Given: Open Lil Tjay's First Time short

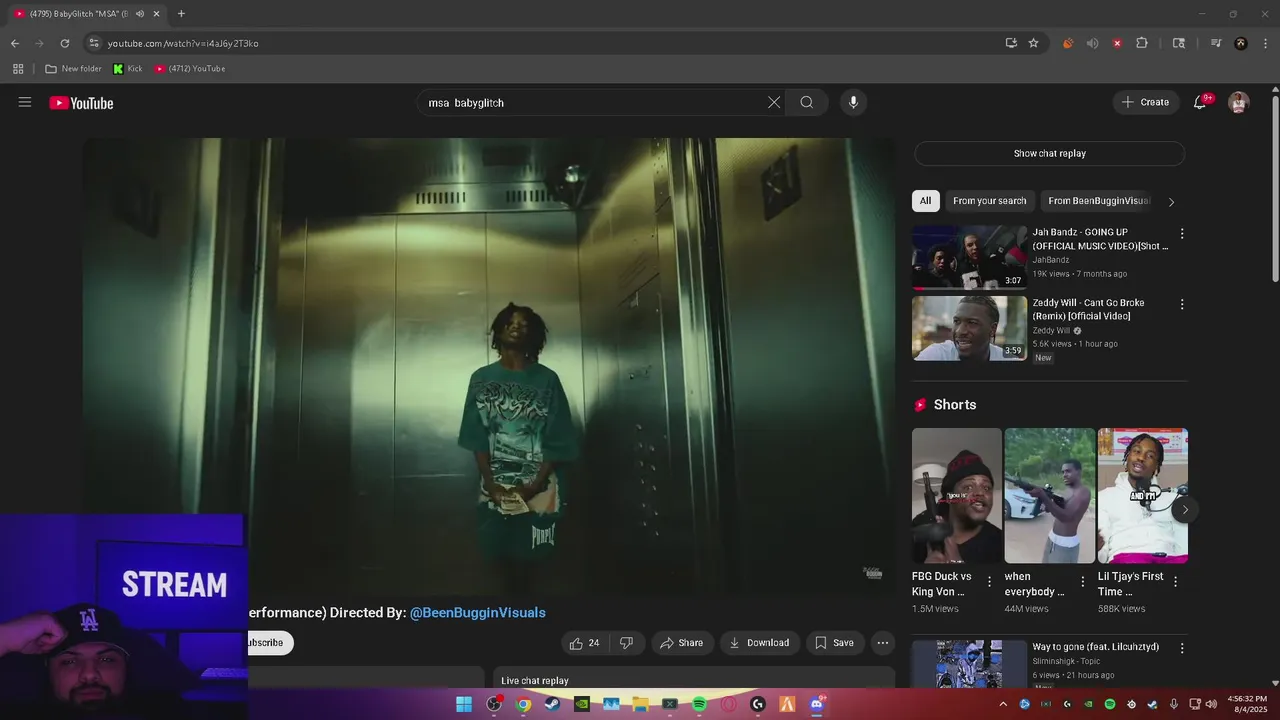Looking at the screenshot, I should point(1142,495).
